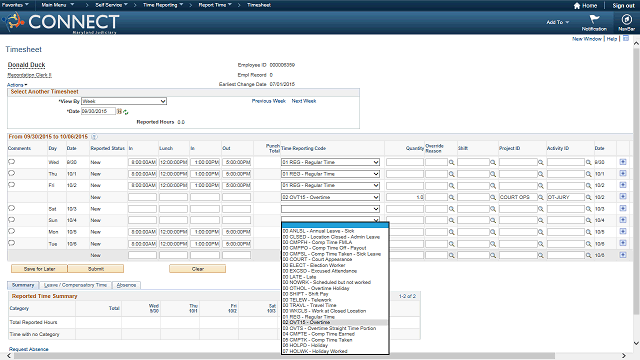Expand the Actions menu under employee name

click(17, 85)
